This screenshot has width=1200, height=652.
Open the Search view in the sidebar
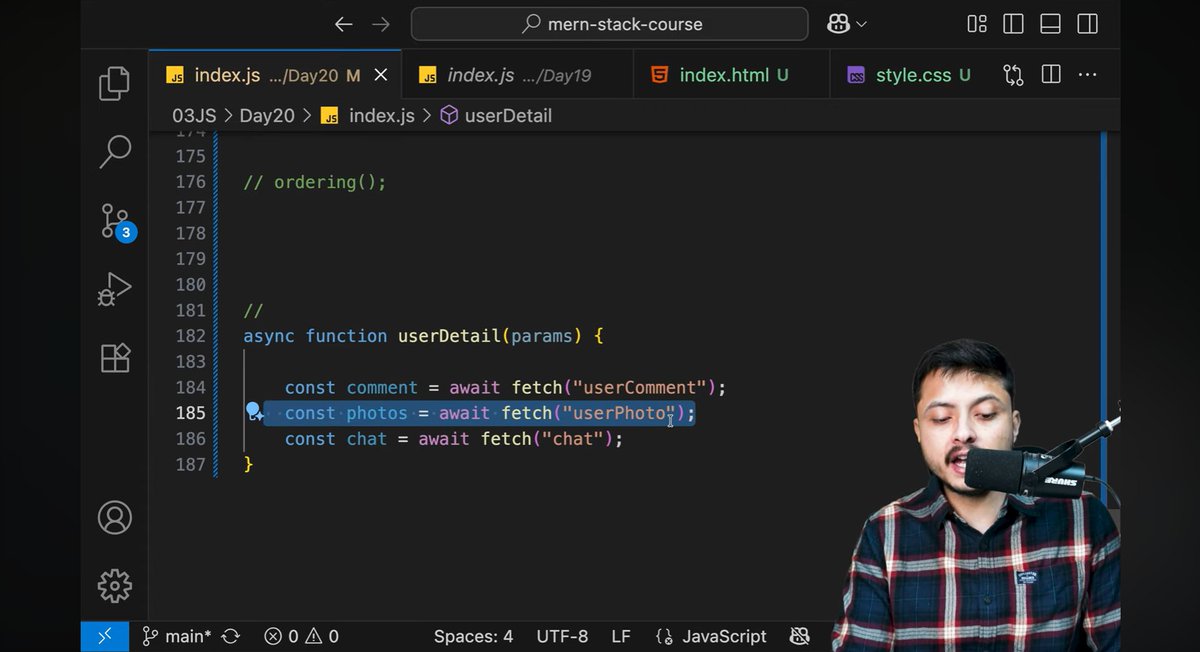pyautogui.click(x=114, y=152)
